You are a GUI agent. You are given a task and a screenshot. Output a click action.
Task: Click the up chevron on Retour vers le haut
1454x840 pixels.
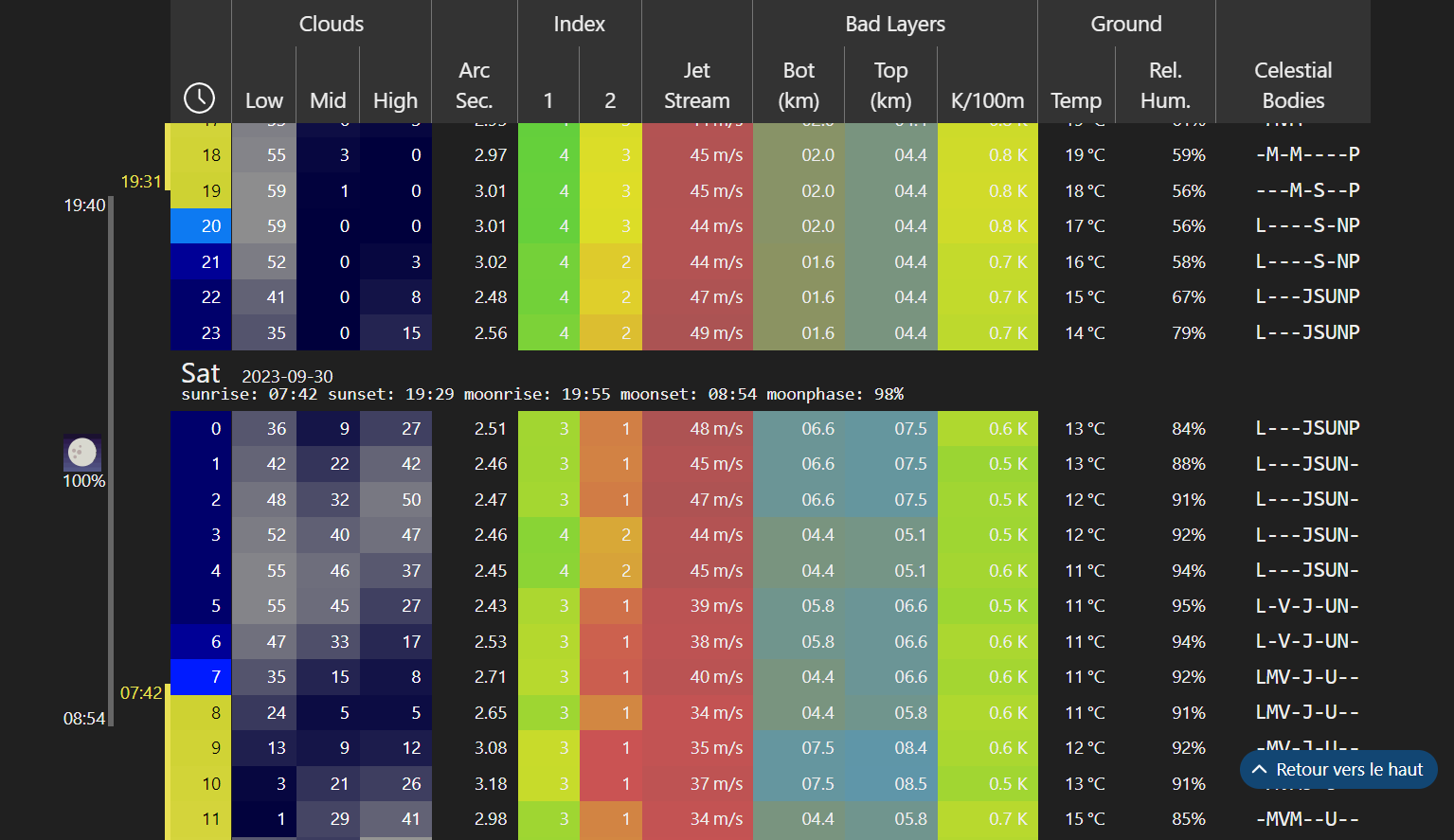[x=1259, y=770]
